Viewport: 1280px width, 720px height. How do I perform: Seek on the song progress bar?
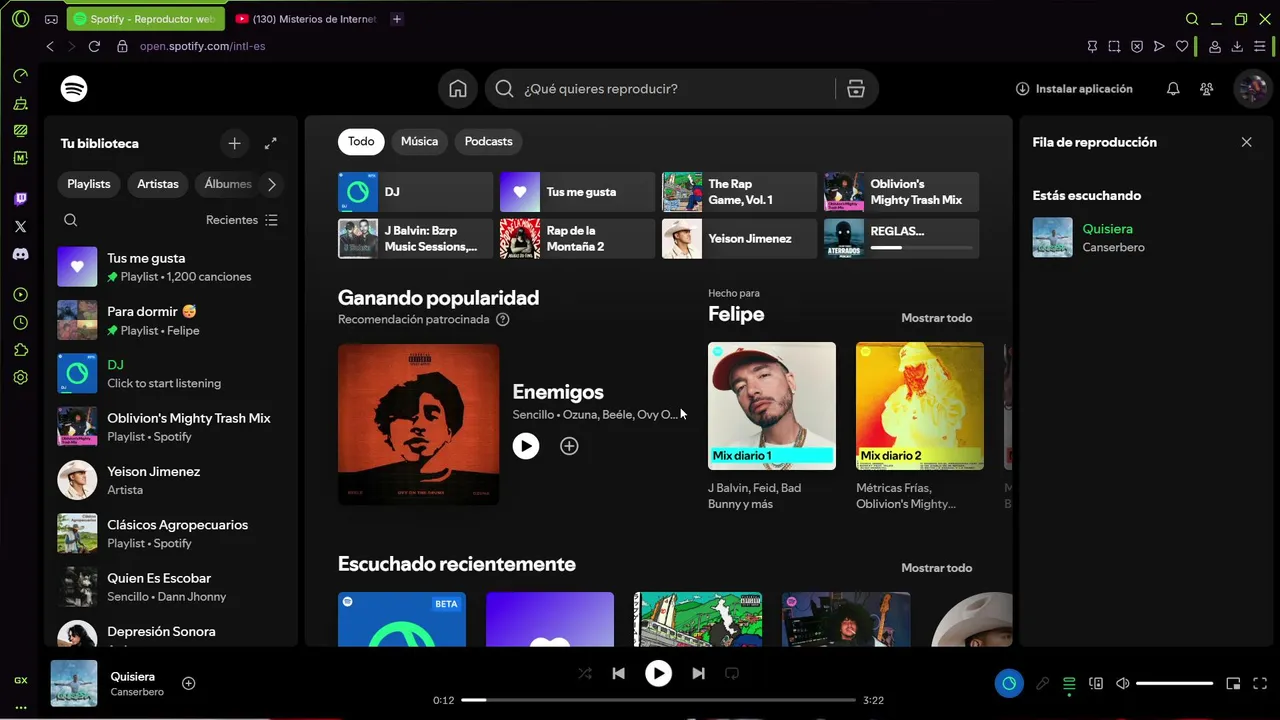658,700
